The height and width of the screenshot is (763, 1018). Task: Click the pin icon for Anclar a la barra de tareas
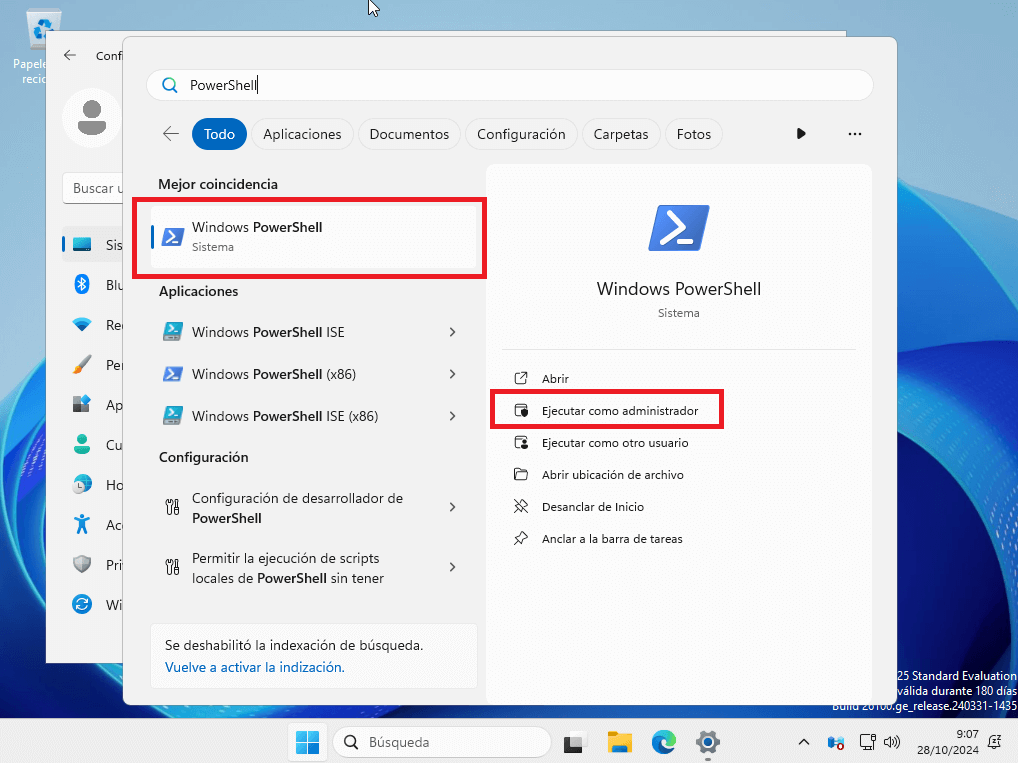click(521, 538)
